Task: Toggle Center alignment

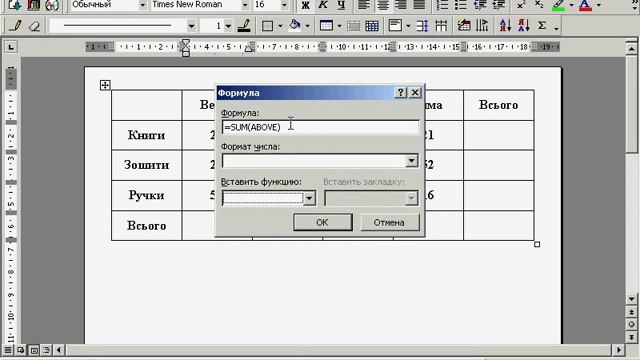Action: (x=382, y=5)
